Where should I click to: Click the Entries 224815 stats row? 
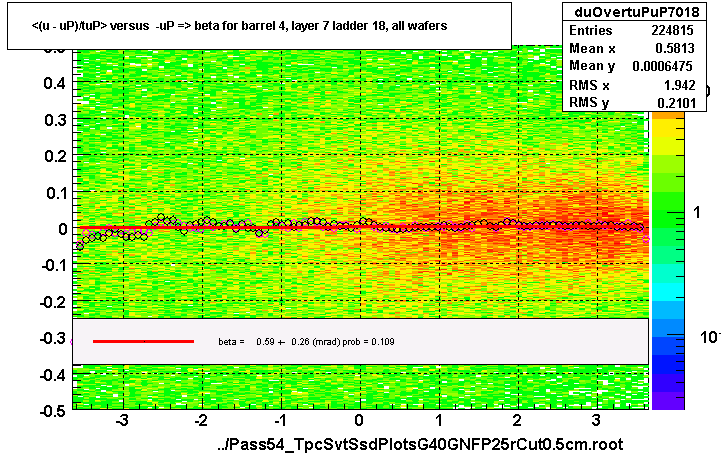coord(631,30)
